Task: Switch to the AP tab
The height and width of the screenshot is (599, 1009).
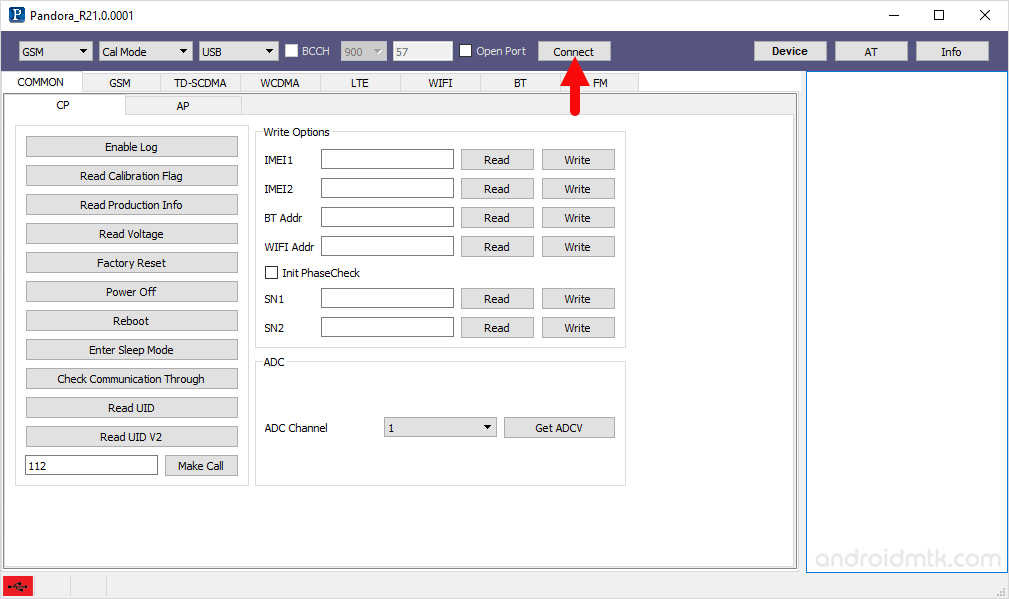Action: tap(182, 104)
